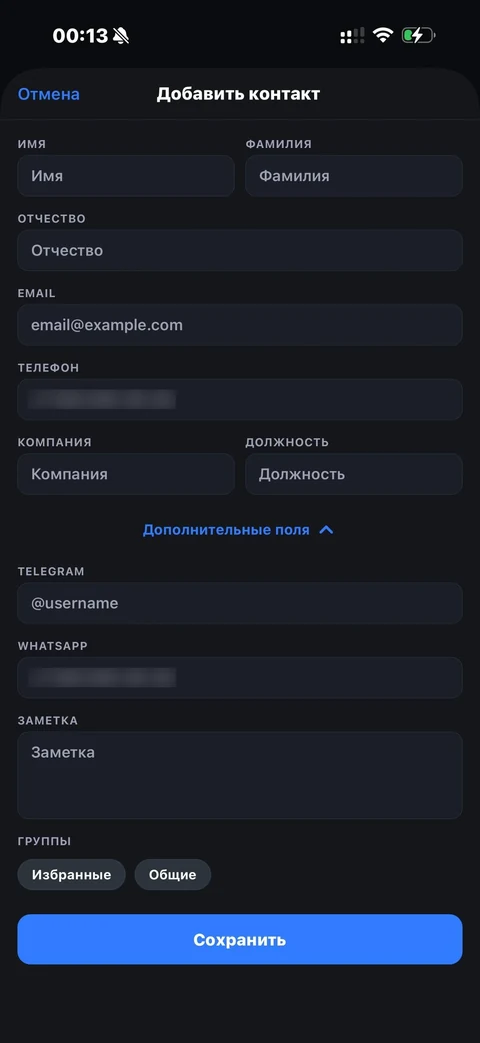Tap the Телефон number field
This screenshot has height=1043, width=480.
pos(240,399)
